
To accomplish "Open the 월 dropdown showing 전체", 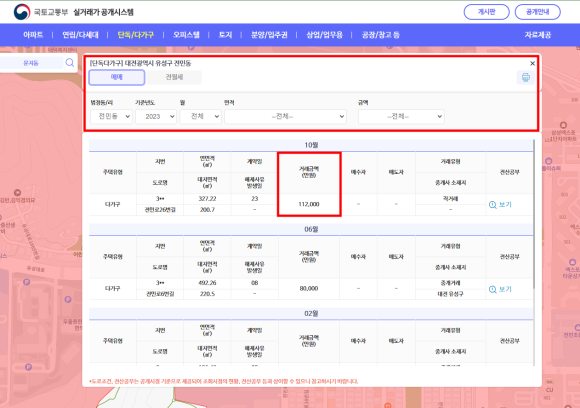I will pos(200,117).
